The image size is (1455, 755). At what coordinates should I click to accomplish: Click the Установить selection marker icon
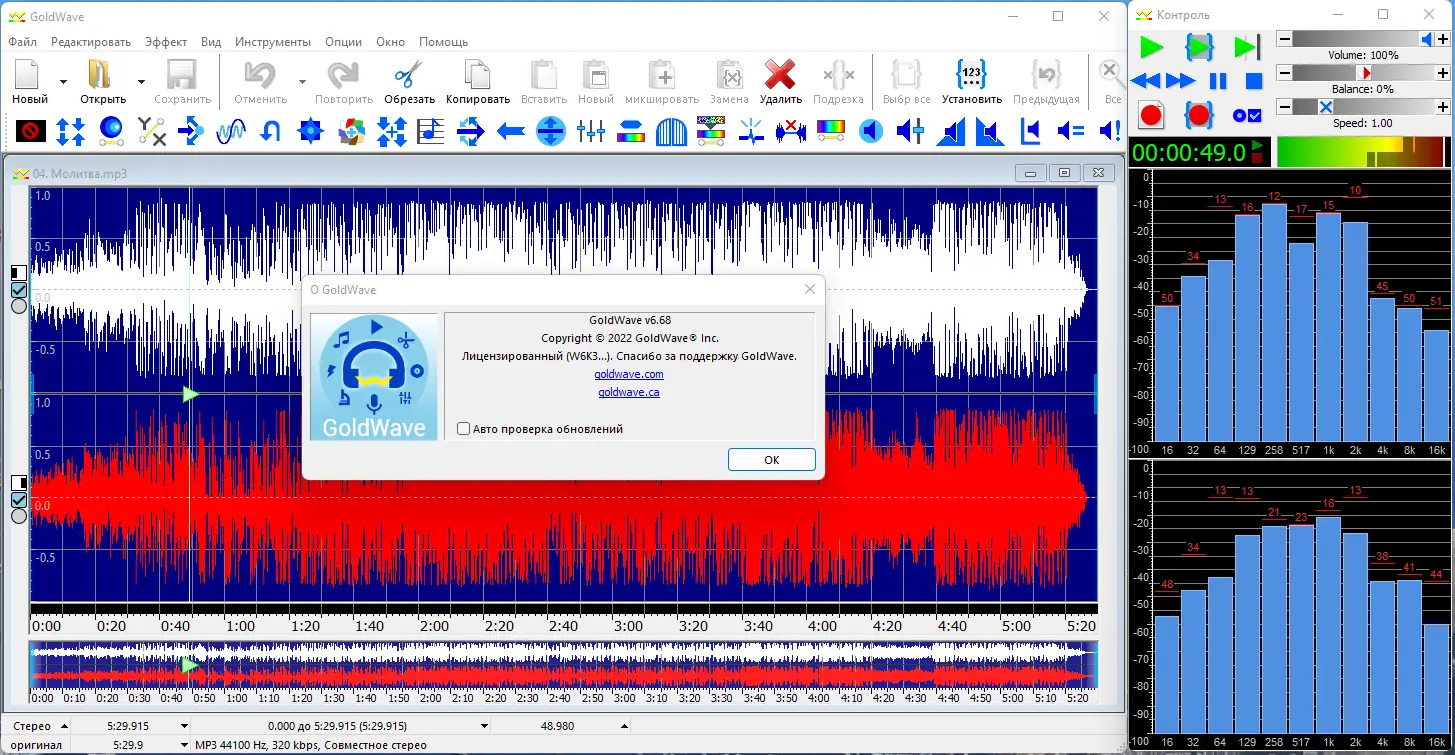pyautogui.click(x=971, y=76)
